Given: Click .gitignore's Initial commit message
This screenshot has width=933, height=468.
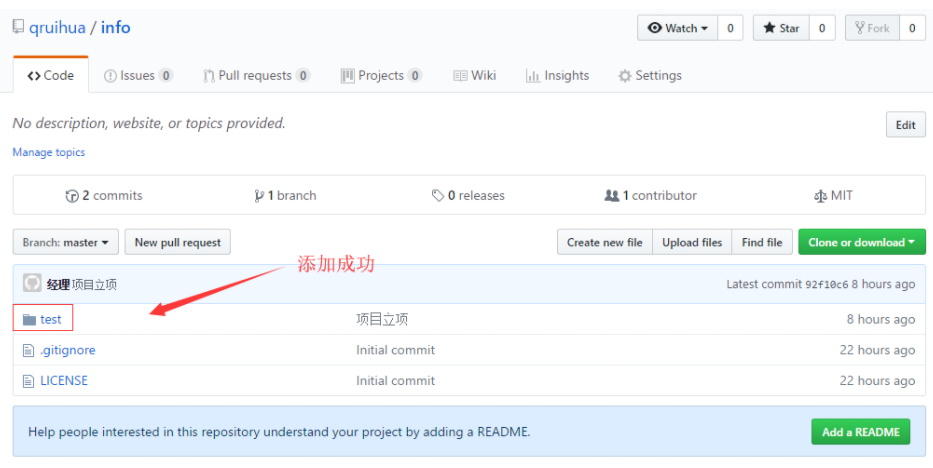Looking at the screenshot, I should click(x=396, y=350).
